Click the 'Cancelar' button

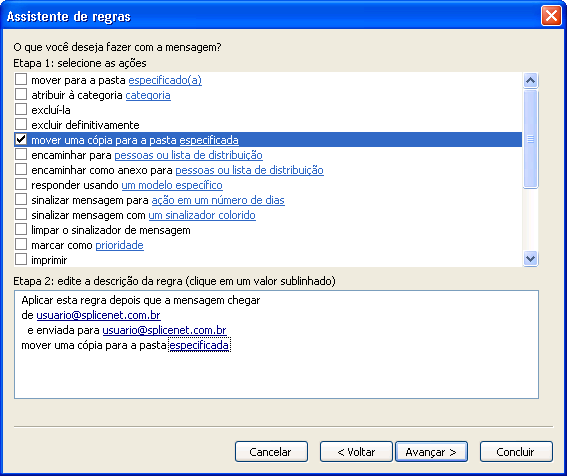coord(271,451)
